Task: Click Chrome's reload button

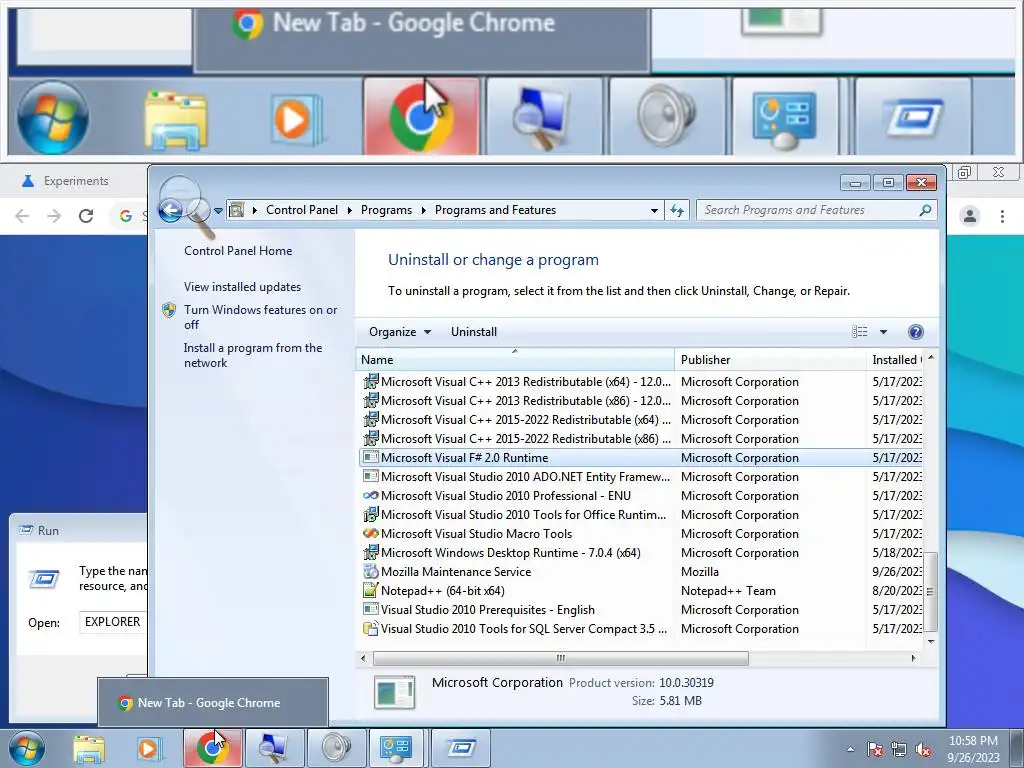Action: [x=86, y=216]
